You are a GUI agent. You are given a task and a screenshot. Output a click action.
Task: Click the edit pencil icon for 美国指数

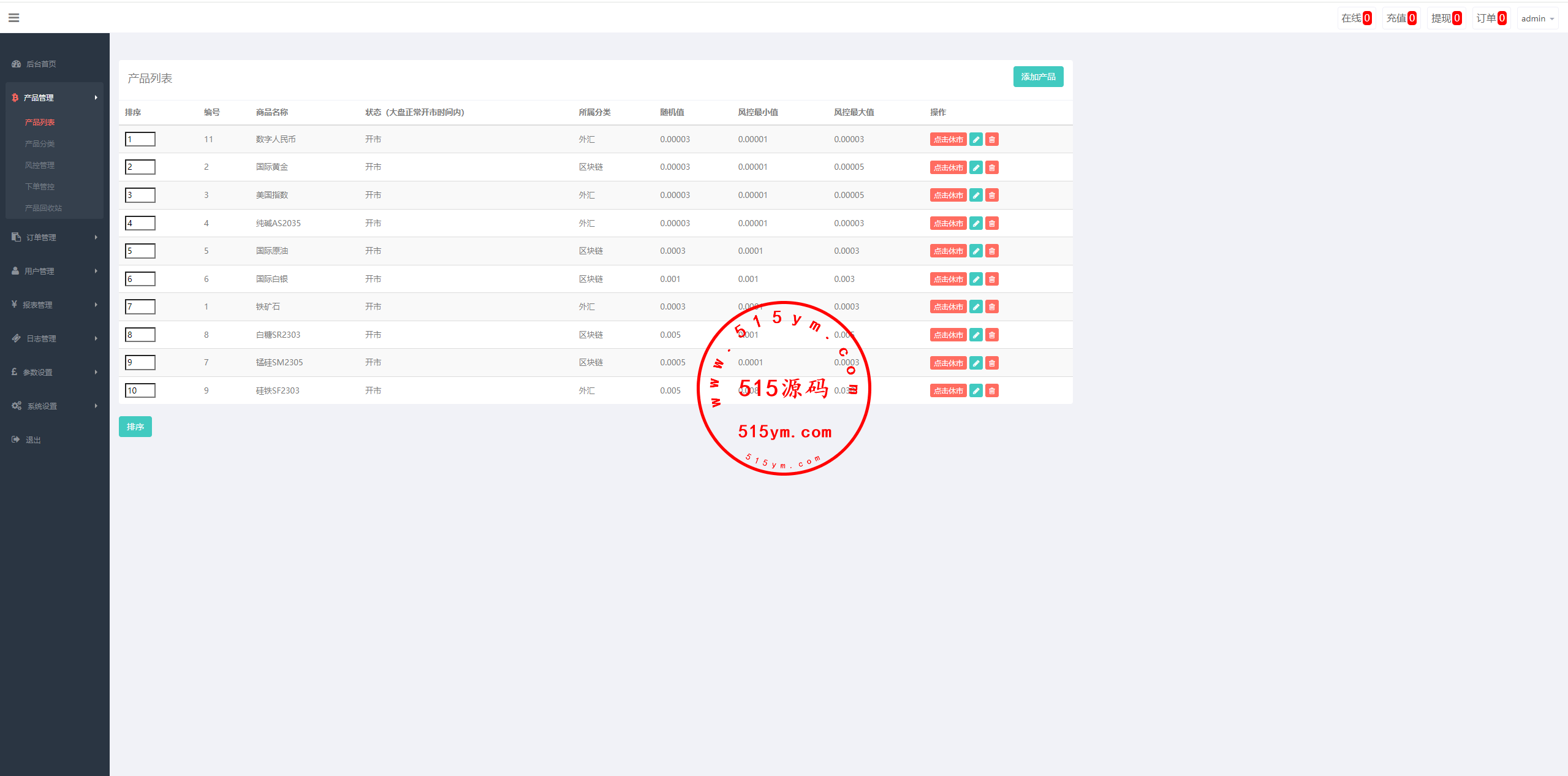pyautogui.click(x=976, y=196)
